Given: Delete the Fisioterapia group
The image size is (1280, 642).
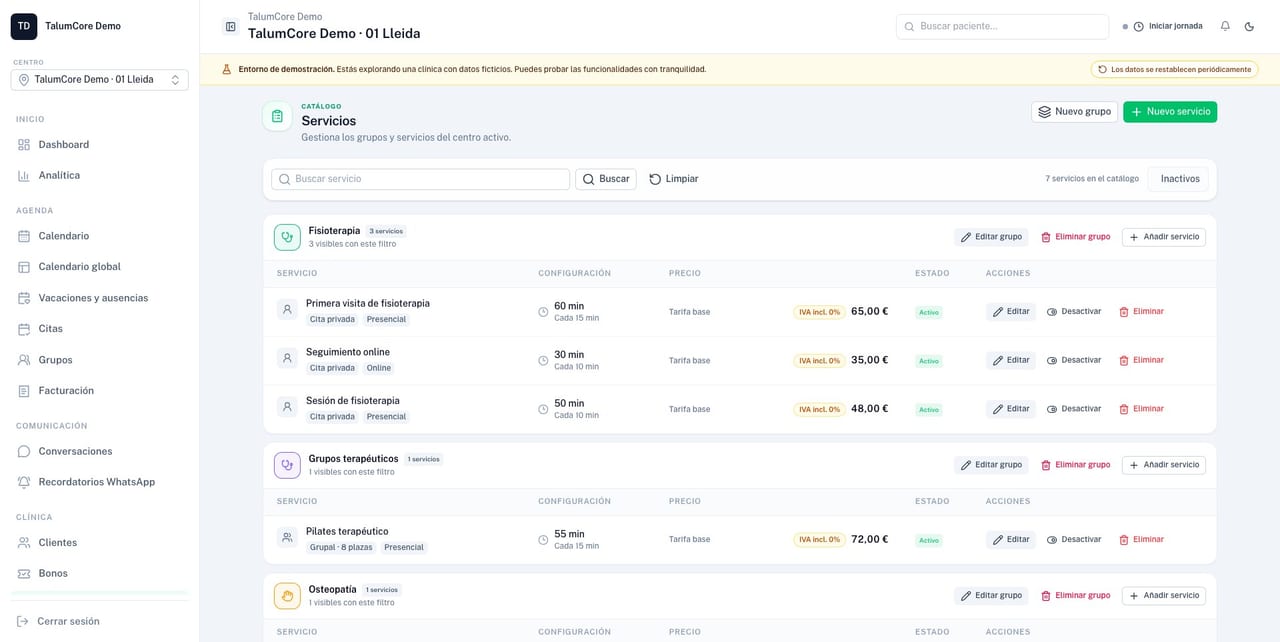Looking at the screenshot, I should tap(1075, 237).
